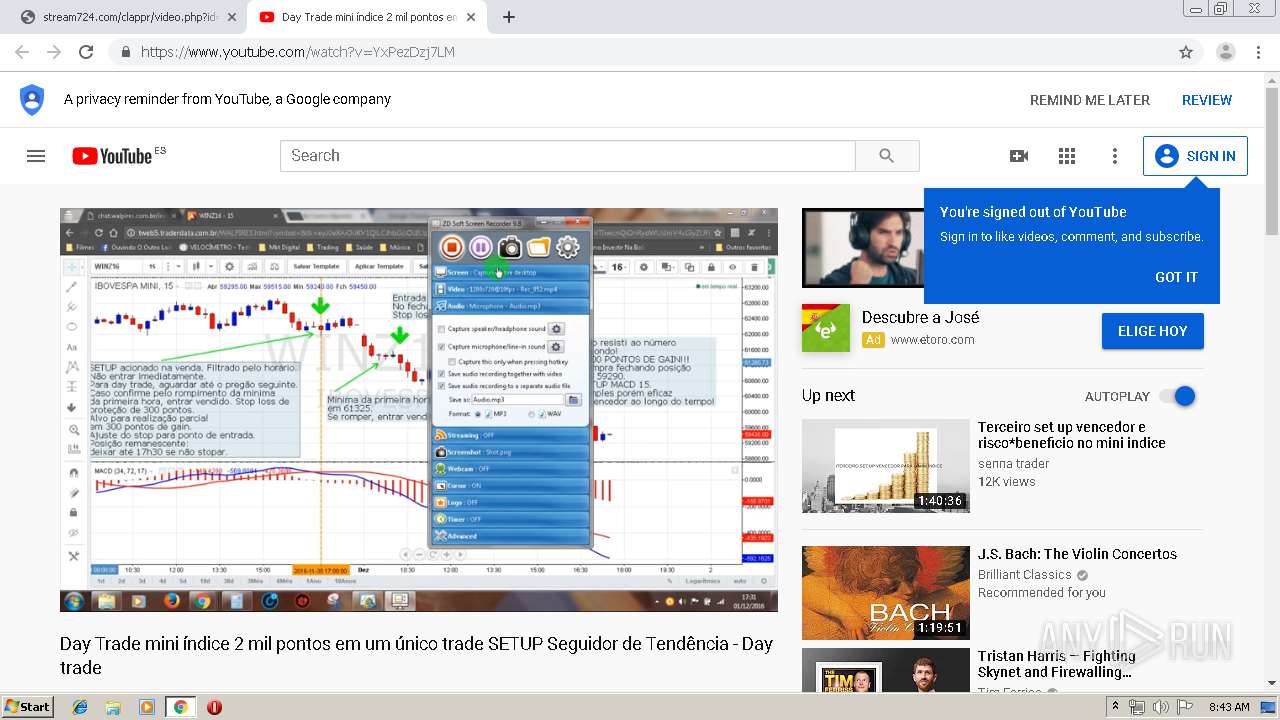This screenshot has height=720, width=1280.
Task: Open the Windows Start menu
Action: point(27,707)
